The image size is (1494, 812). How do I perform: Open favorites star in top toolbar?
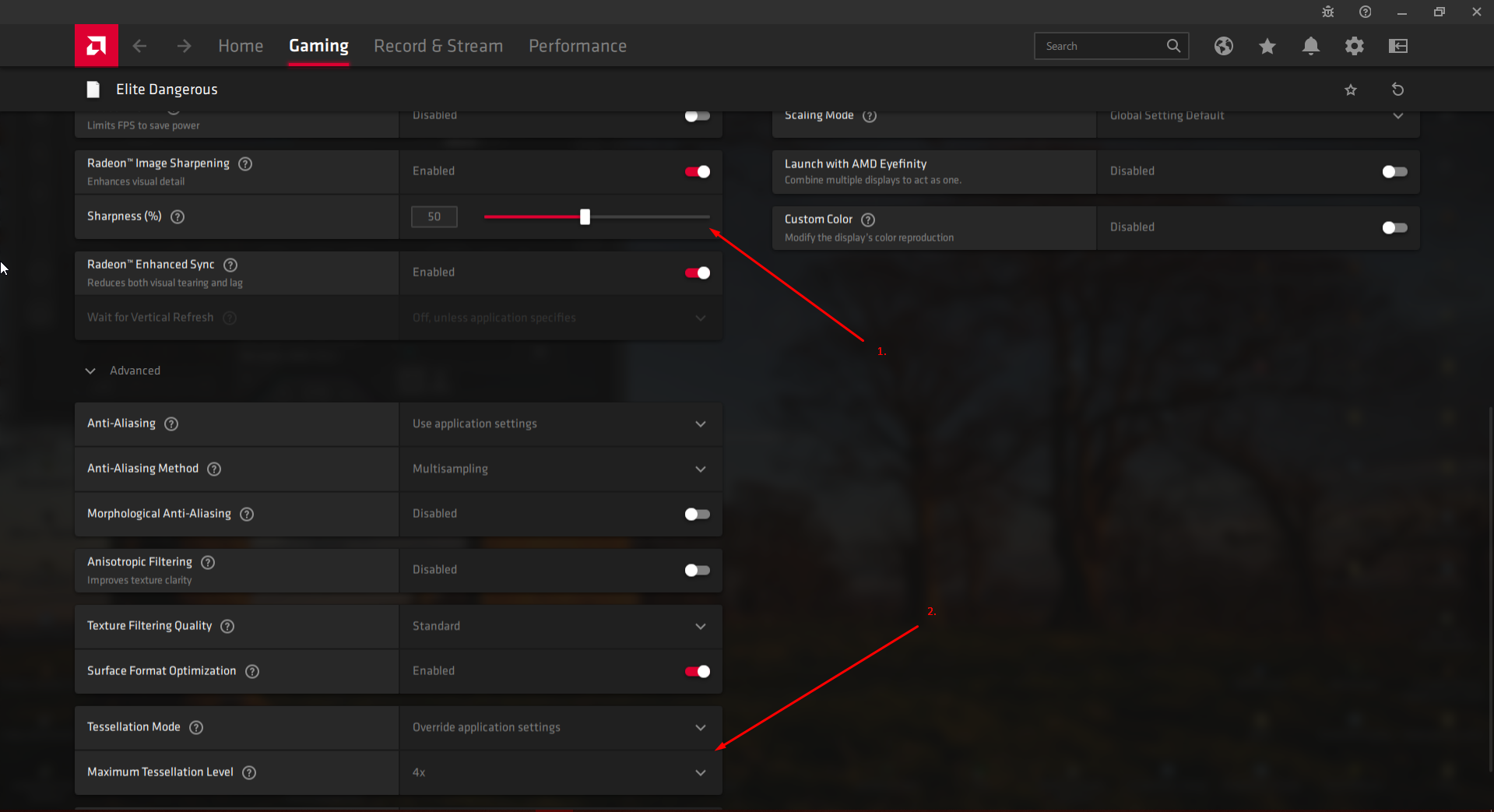click(x=1267, y=46)
